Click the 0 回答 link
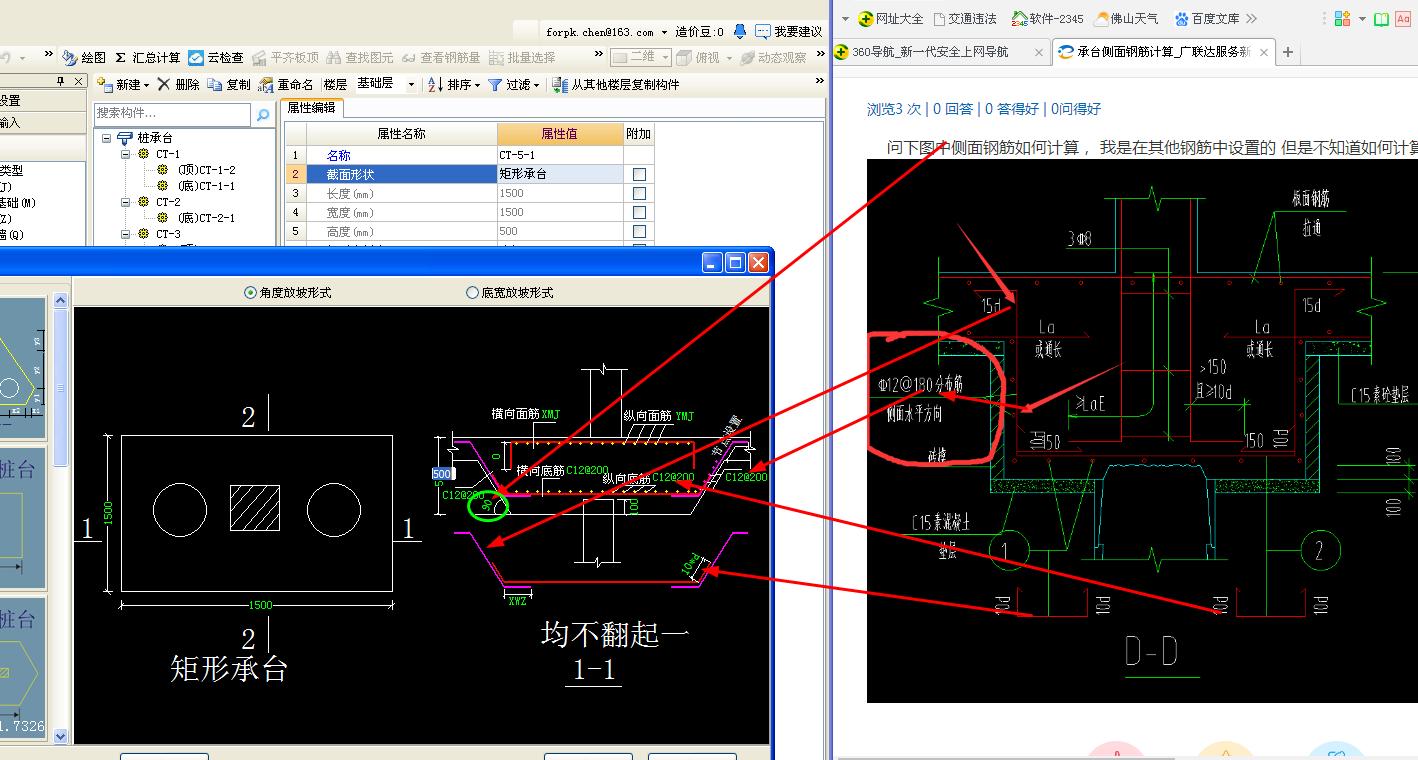The height and width of the screenshot is (760, 1418). point(952,109)
